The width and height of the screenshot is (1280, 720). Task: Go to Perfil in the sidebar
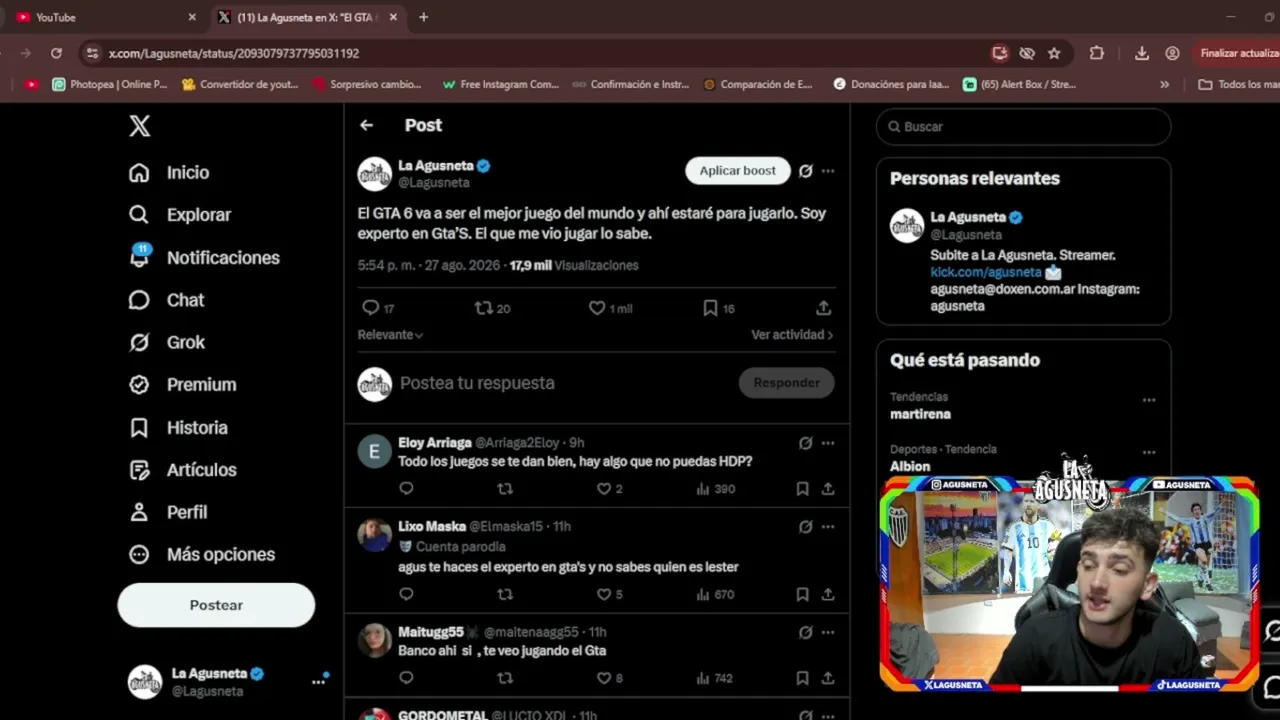pyautogui.click(x=168, y=512)
